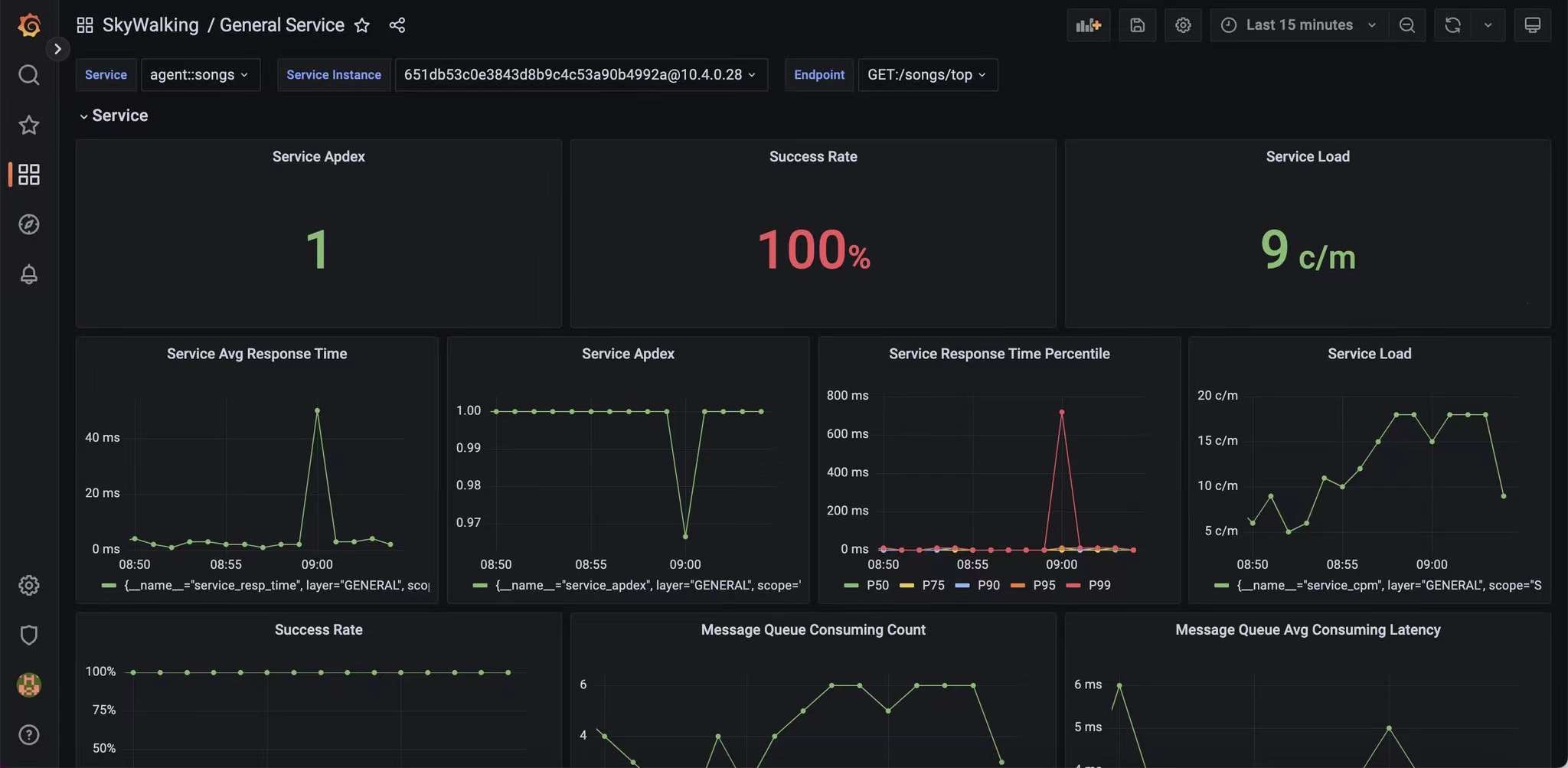Save dashboard using the disk icon
Image resolution: width=1568 pixels, height=768 pixels.
coord(1137,25)
